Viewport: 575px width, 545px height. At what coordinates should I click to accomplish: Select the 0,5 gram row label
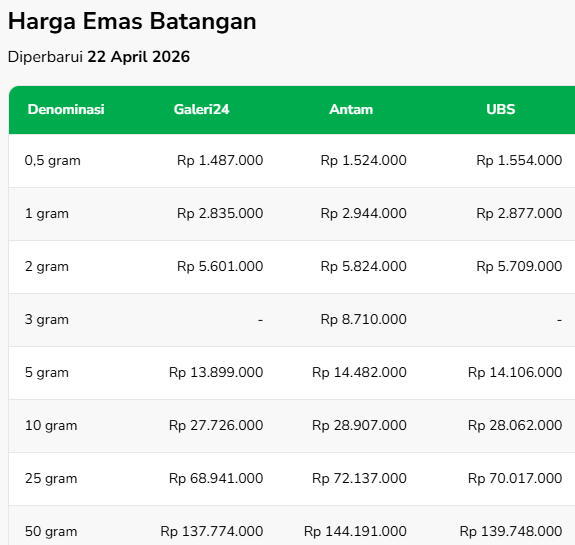[x=52, y=161]
